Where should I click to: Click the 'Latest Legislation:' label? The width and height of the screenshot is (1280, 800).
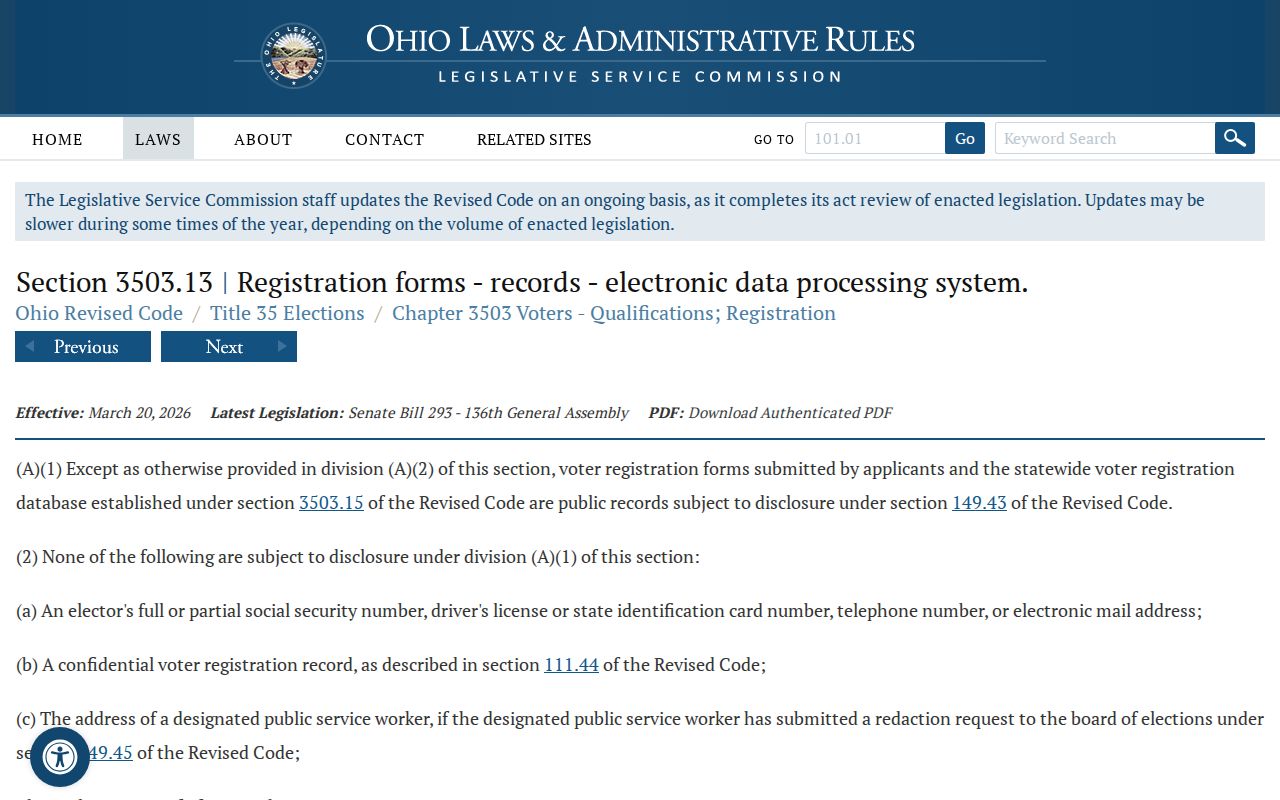277,412
